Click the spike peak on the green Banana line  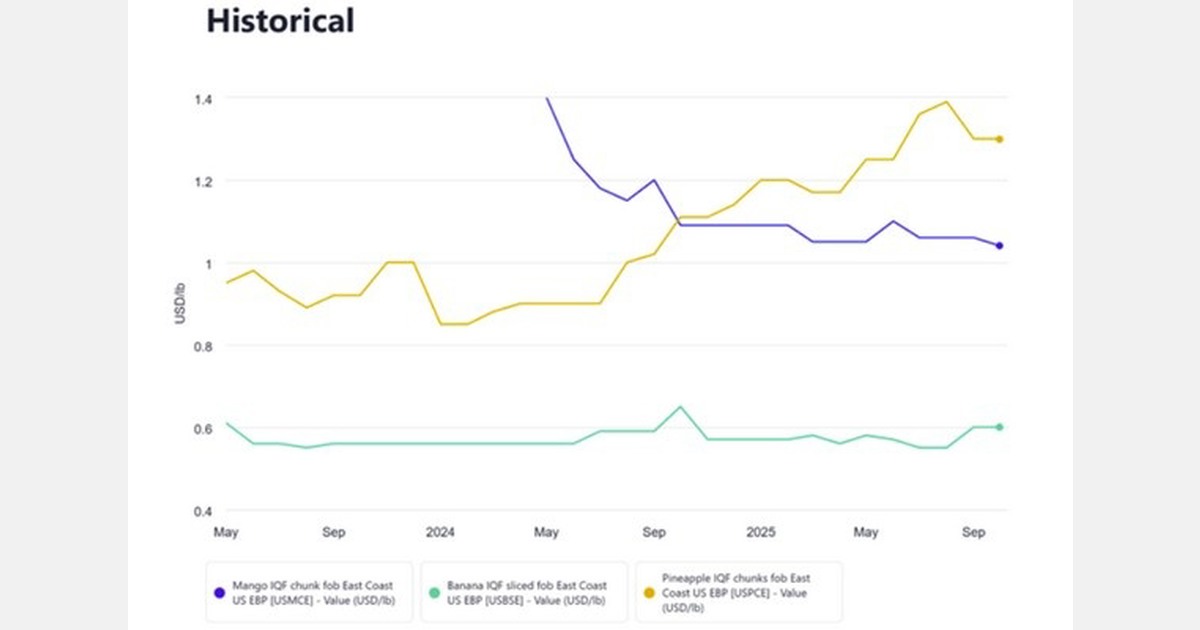[x=680, y=406]
